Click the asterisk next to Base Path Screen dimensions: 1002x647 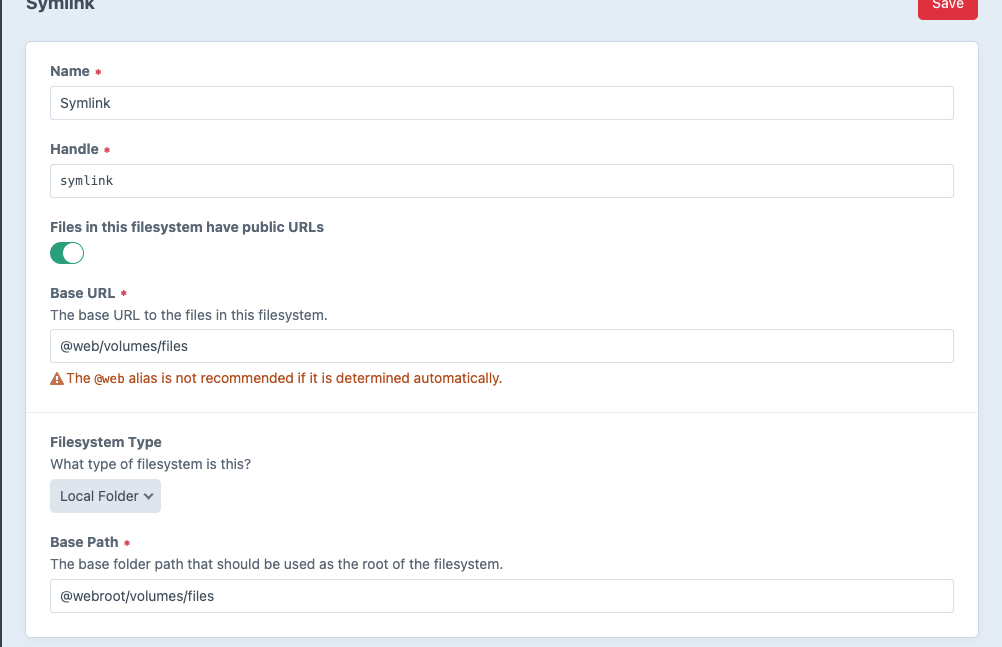click(129, 540)
